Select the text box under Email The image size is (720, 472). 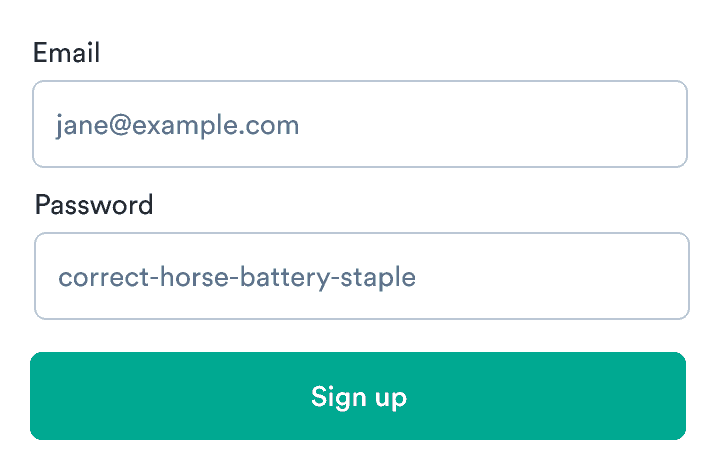pos(360,124)
